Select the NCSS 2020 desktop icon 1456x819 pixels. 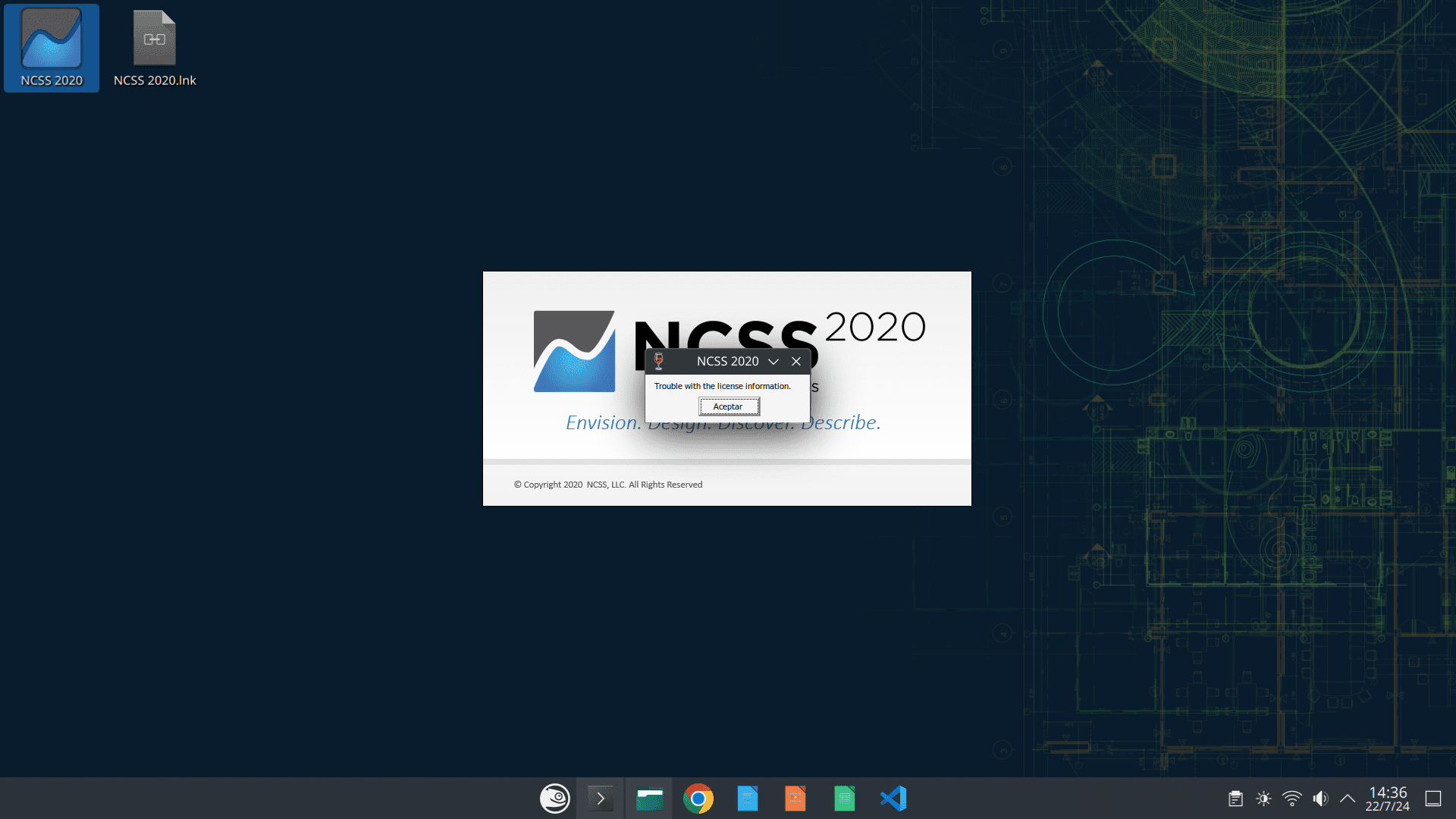click(x=52, y=48)
